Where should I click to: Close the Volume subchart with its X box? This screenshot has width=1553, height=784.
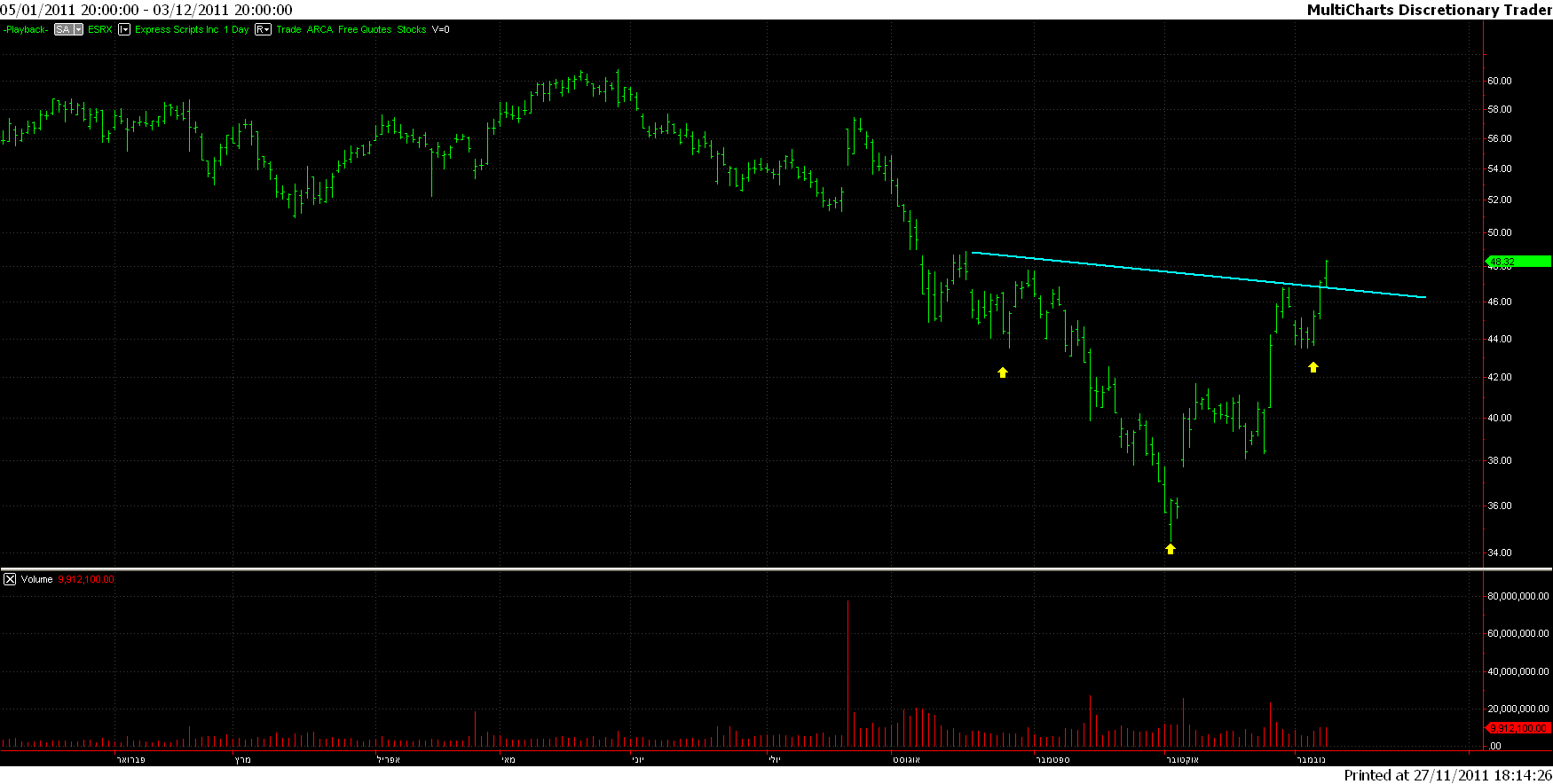tap(10, 579)
